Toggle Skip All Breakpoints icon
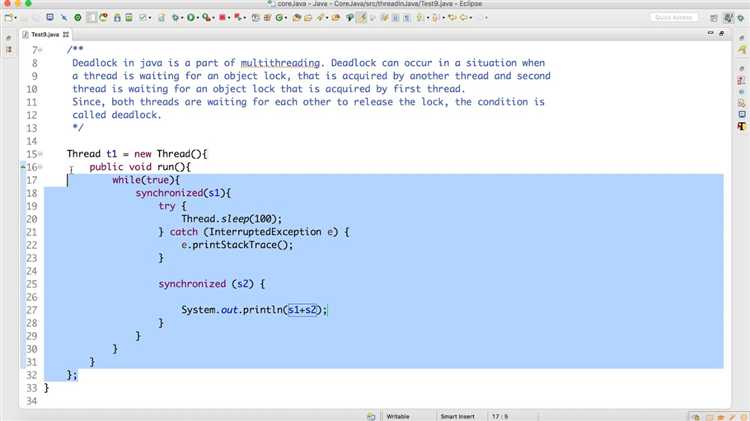 click(64, 18)
